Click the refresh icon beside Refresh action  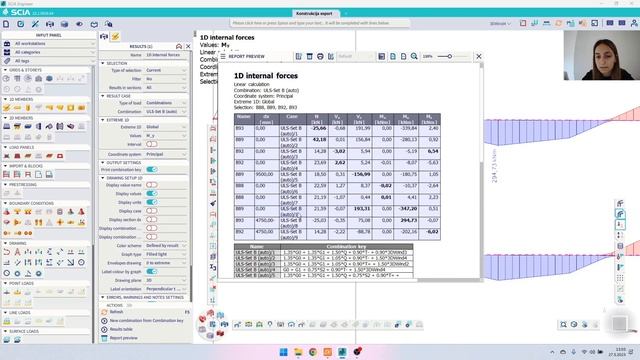[104, 312]
